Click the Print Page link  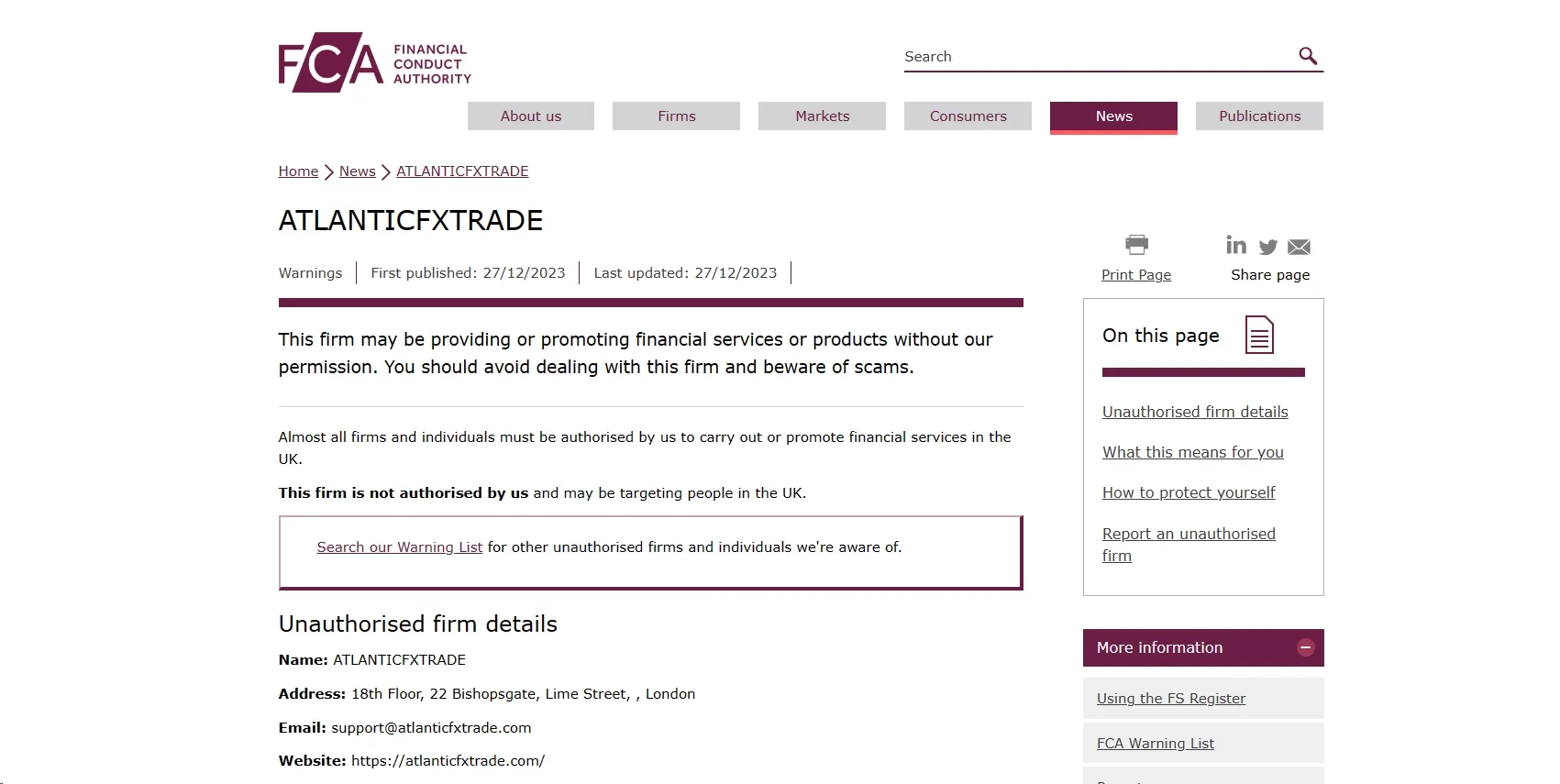[x=1136, y=275]
